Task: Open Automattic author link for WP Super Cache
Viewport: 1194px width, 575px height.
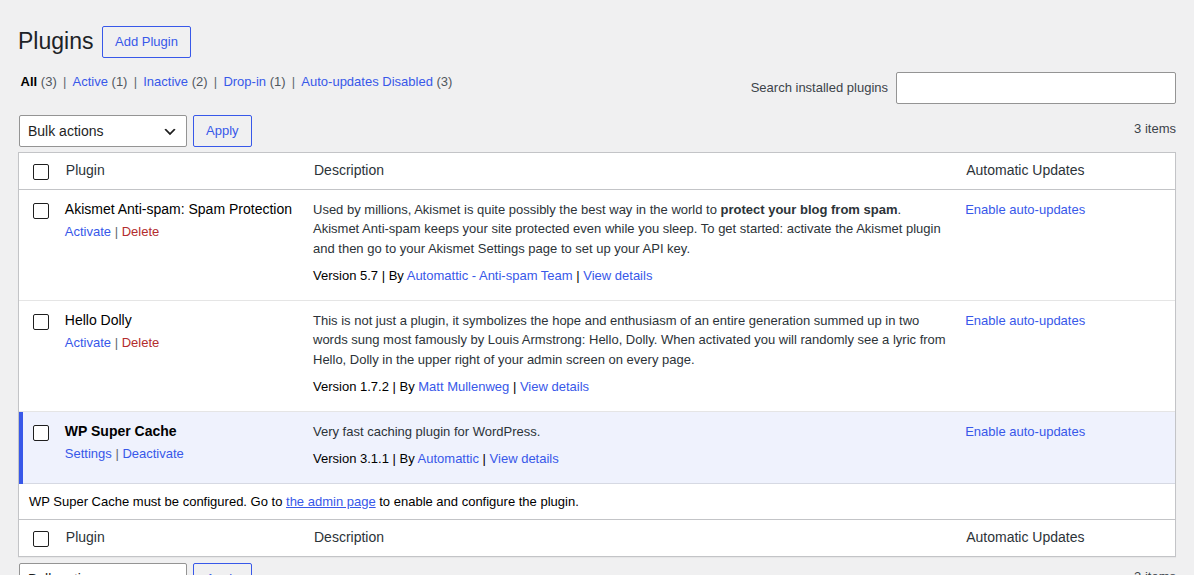Action: [449, 458]
